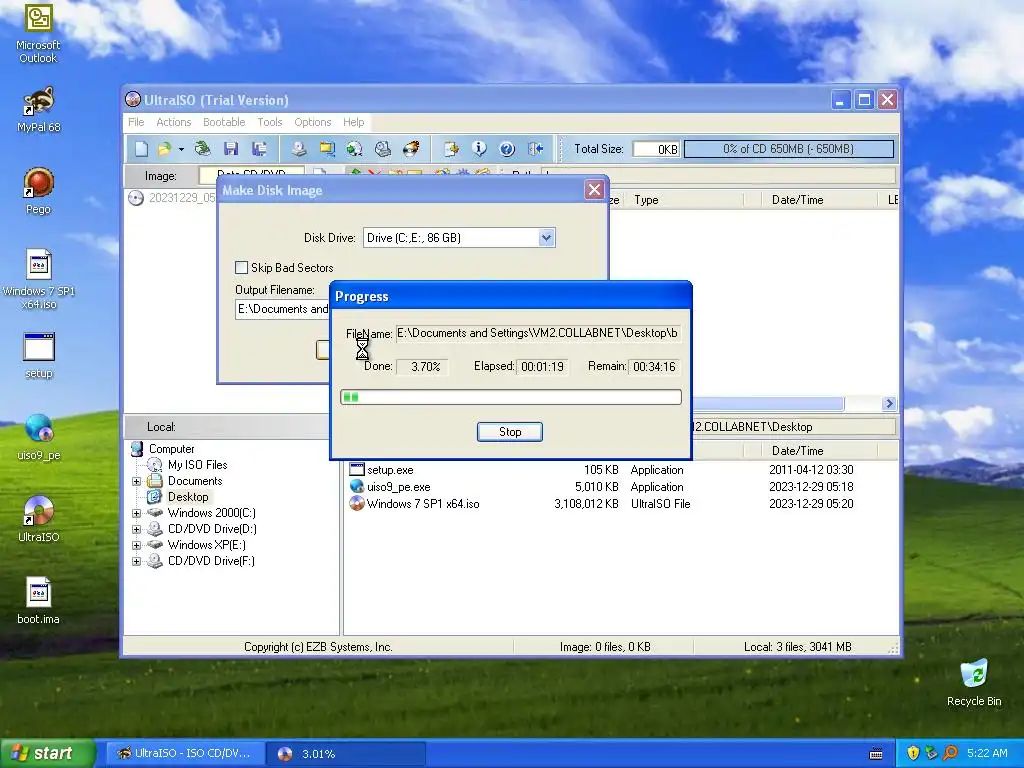Select Computer in the local tree
This screenshot has width=1024, height=768.
pyautogui.click(x=171, y=449)
